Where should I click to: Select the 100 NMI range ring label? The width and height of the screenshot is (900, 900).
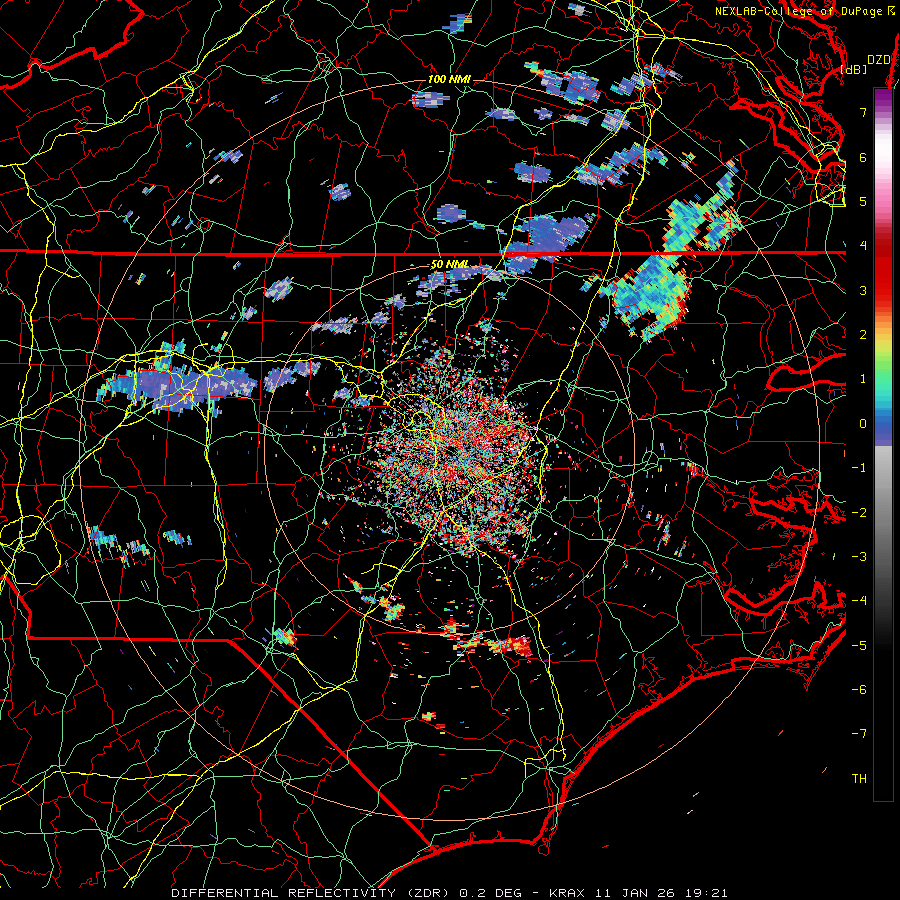click(449, 79)
